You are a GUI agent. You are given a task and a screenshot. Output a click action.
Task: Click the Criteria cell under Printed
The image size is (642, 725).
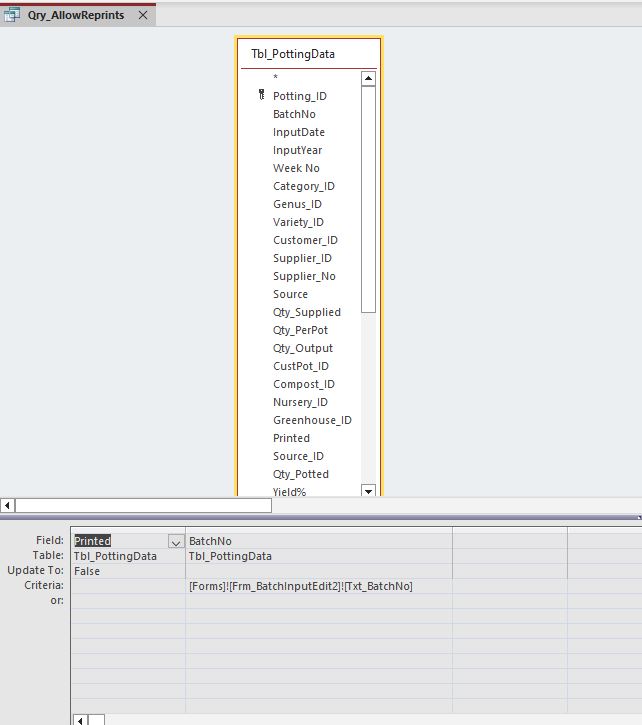[x=128, y=586]
